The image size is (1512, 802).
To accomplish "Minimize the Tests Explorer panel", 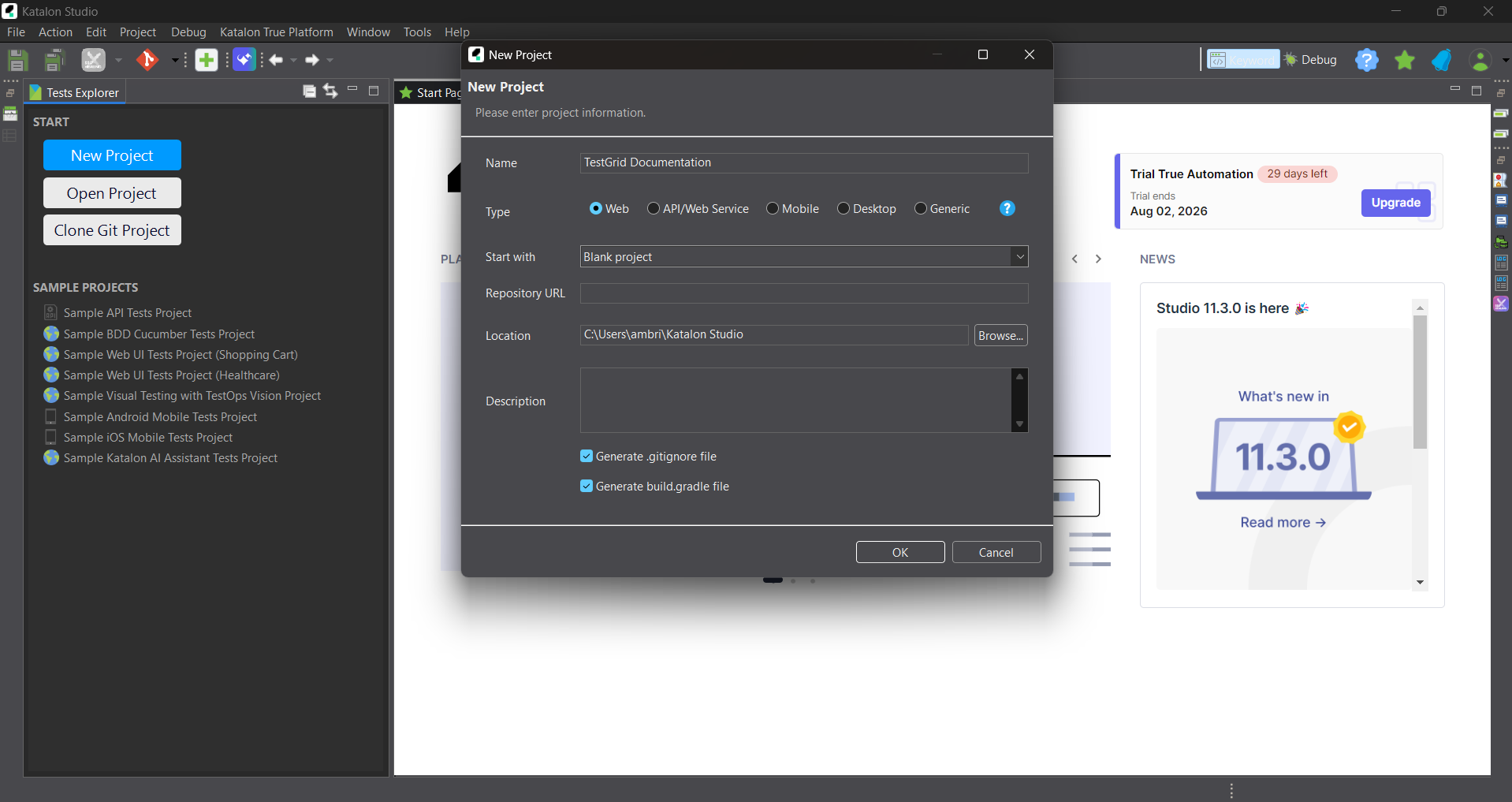I will 352,89.
